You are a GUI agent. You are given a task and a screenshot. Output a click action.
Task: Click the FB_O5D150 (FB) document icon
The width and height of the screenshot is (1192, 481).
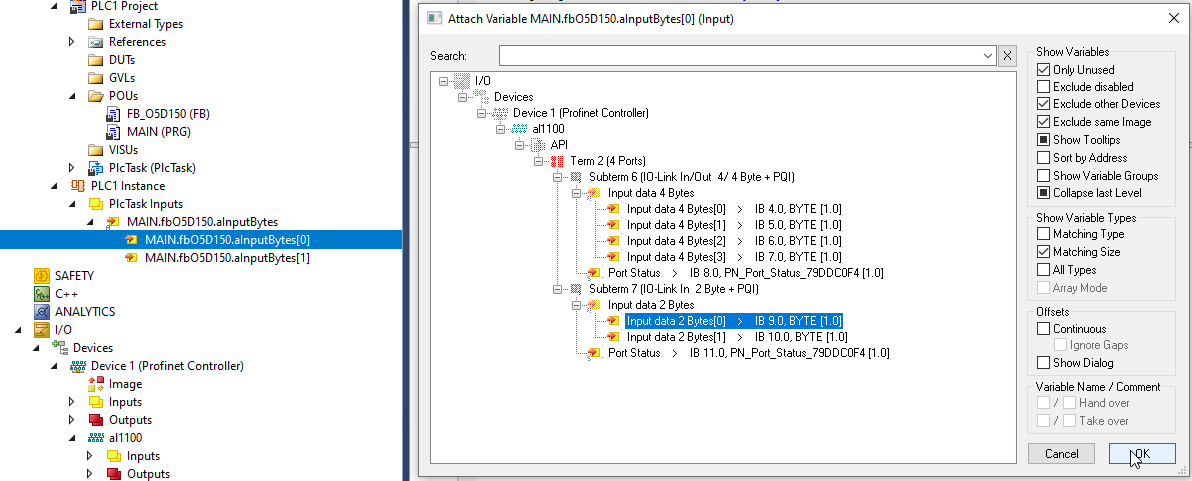(x=113, y=115)
